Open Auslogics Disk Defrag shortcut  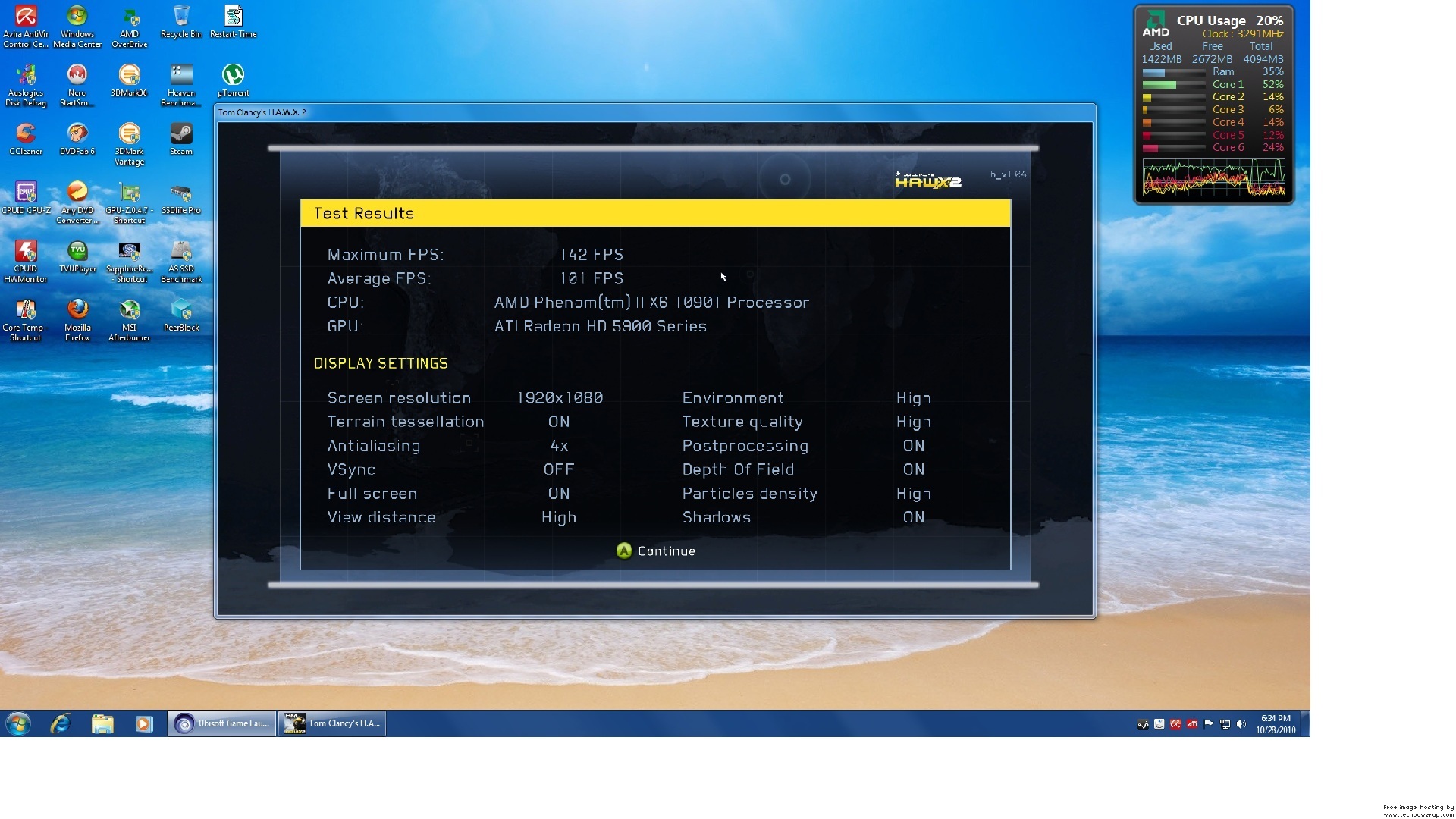click(26, 86)
